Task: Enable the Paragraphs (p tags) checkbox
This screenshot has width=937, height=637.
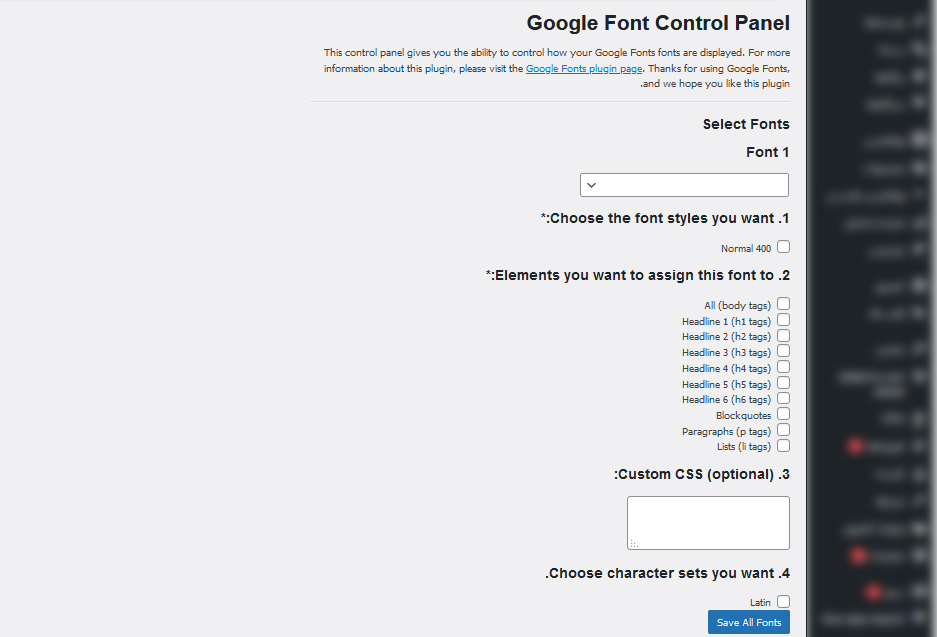Action: coord(783,430)
